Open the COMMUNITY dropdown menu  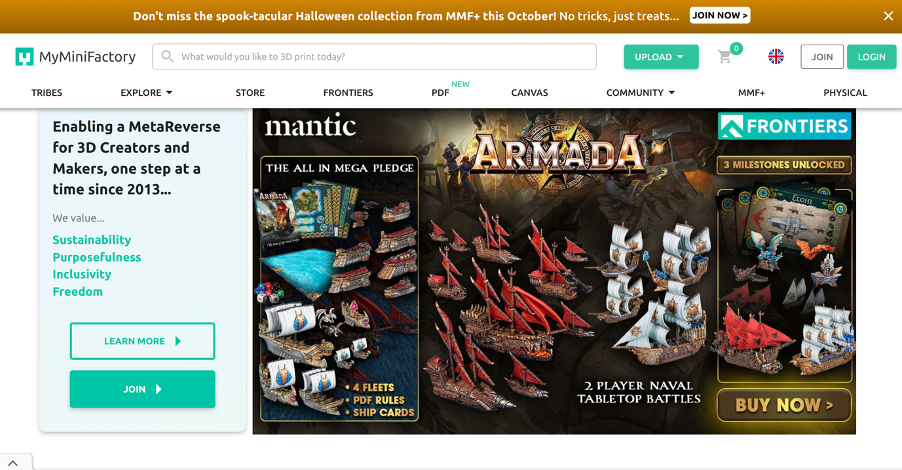pos(640,93)
